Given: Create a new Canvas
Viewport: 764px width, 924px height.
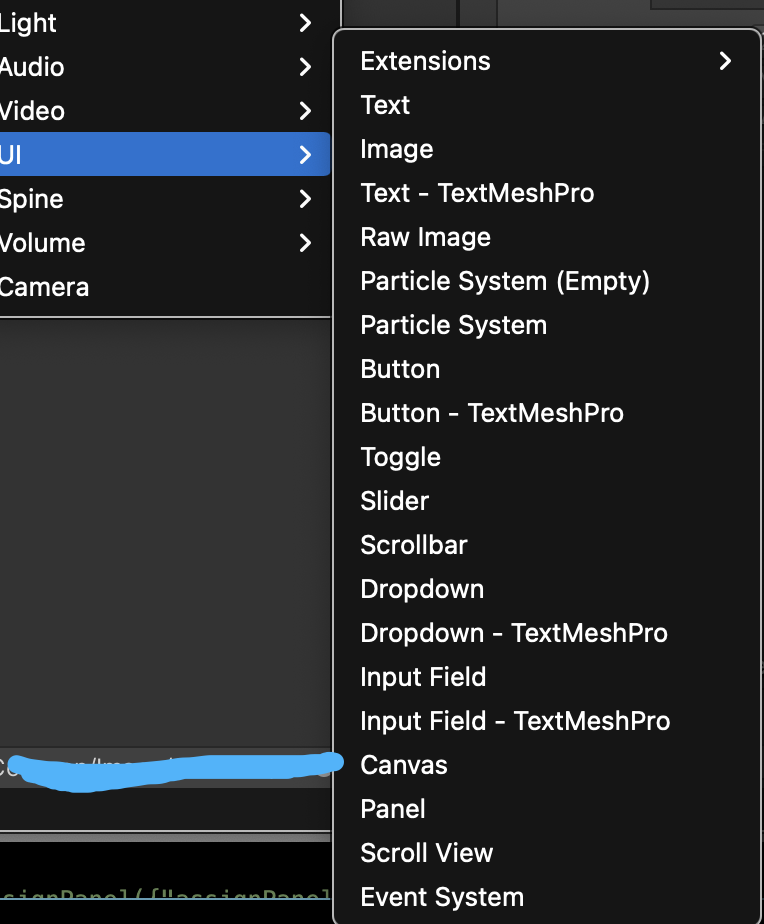Looking at the screenshot, I should [x=404, y=765].
